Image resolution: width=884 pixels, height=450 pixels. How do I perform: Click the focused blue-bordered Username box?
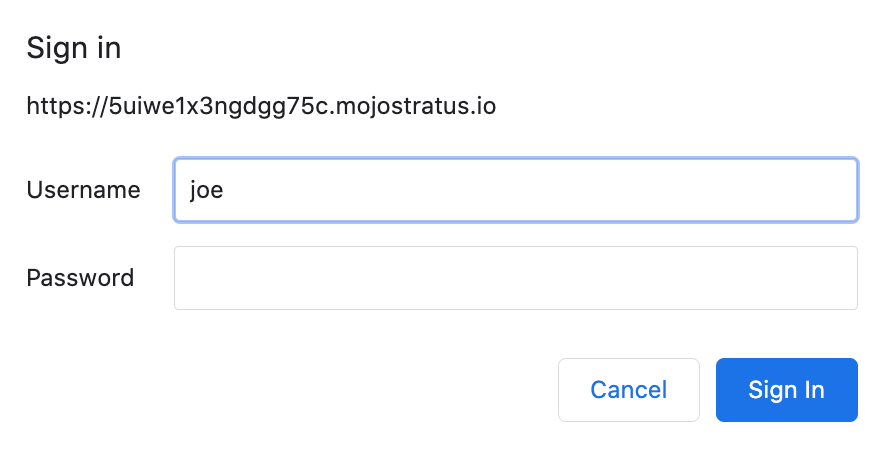click(x=516, y=190)
